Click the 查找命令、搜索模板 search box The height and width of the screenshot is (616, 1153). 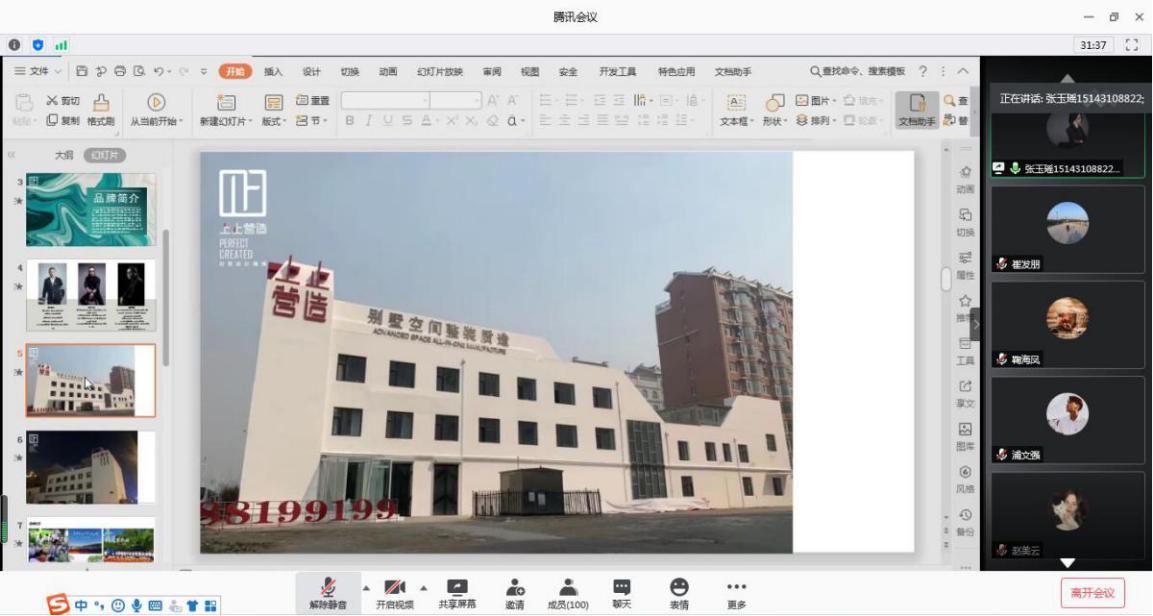click(857, 71)
